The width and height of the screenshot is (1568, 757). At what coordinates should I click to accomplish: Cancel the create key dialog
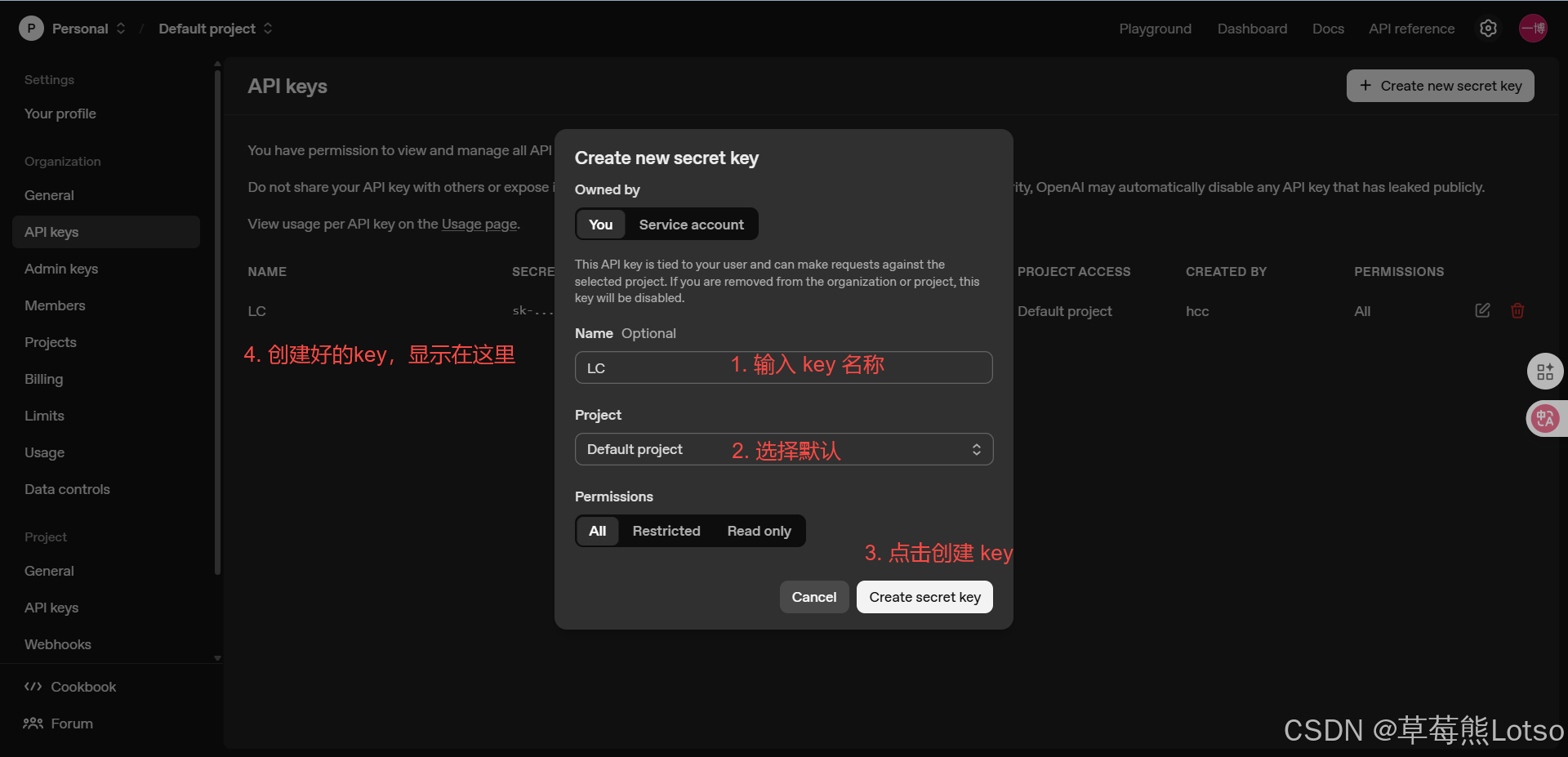click(813, 597)
